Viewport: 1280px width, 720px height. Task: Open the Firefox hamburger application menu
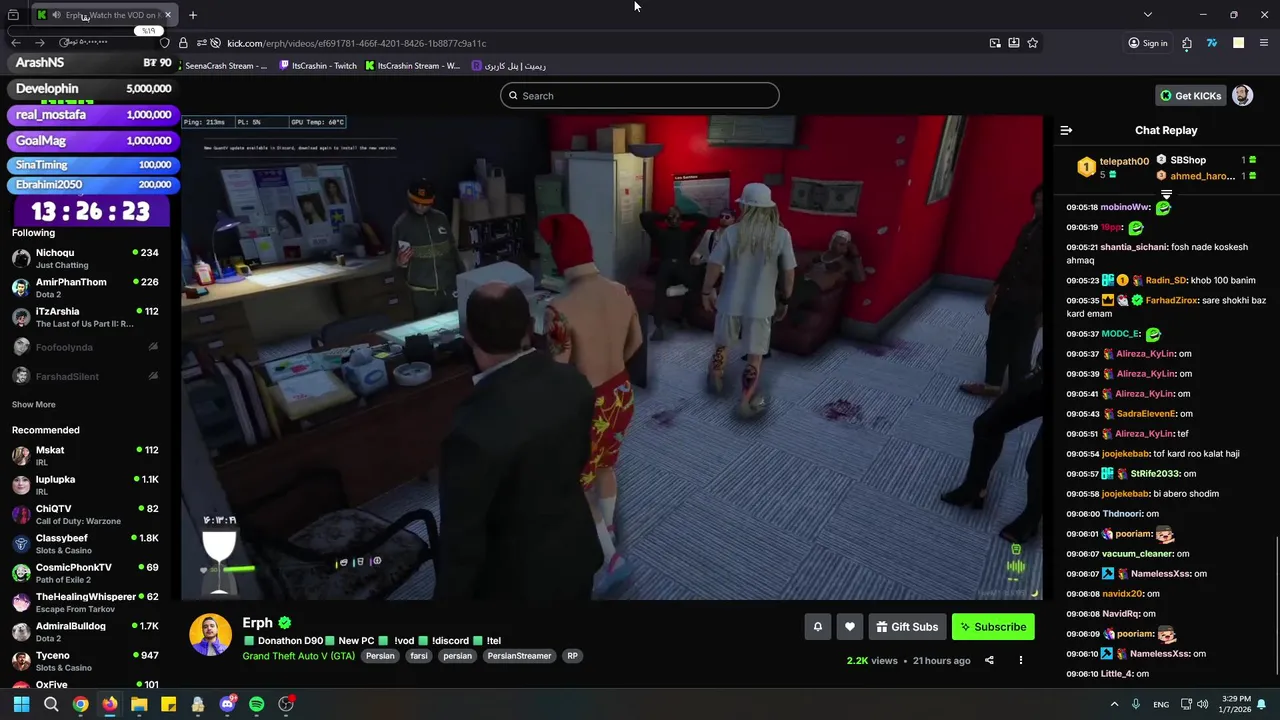coord(1264,43)
